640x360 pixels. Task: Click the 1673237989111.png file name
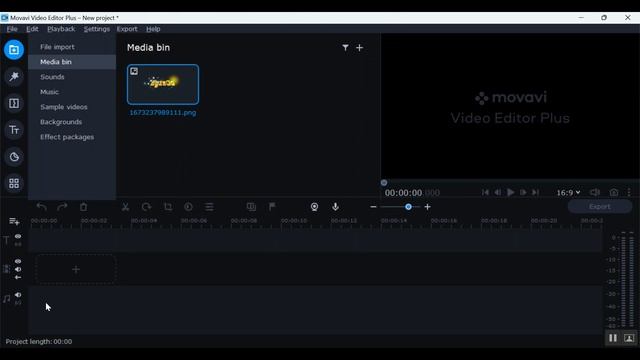tap(163, 113)
